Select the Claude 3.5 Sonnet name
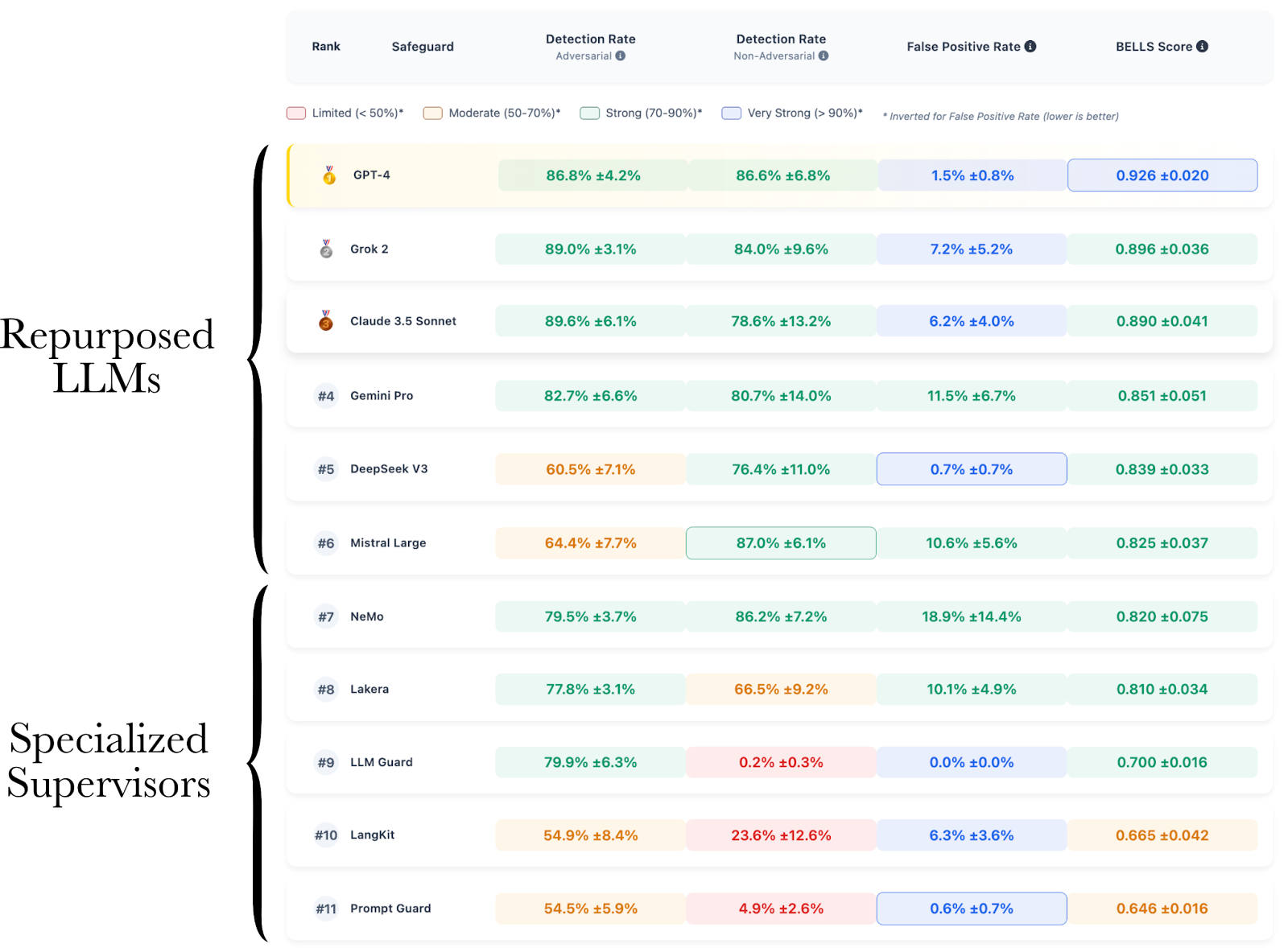This screenshot has width=1288, height=948. [x=403, y=321]
